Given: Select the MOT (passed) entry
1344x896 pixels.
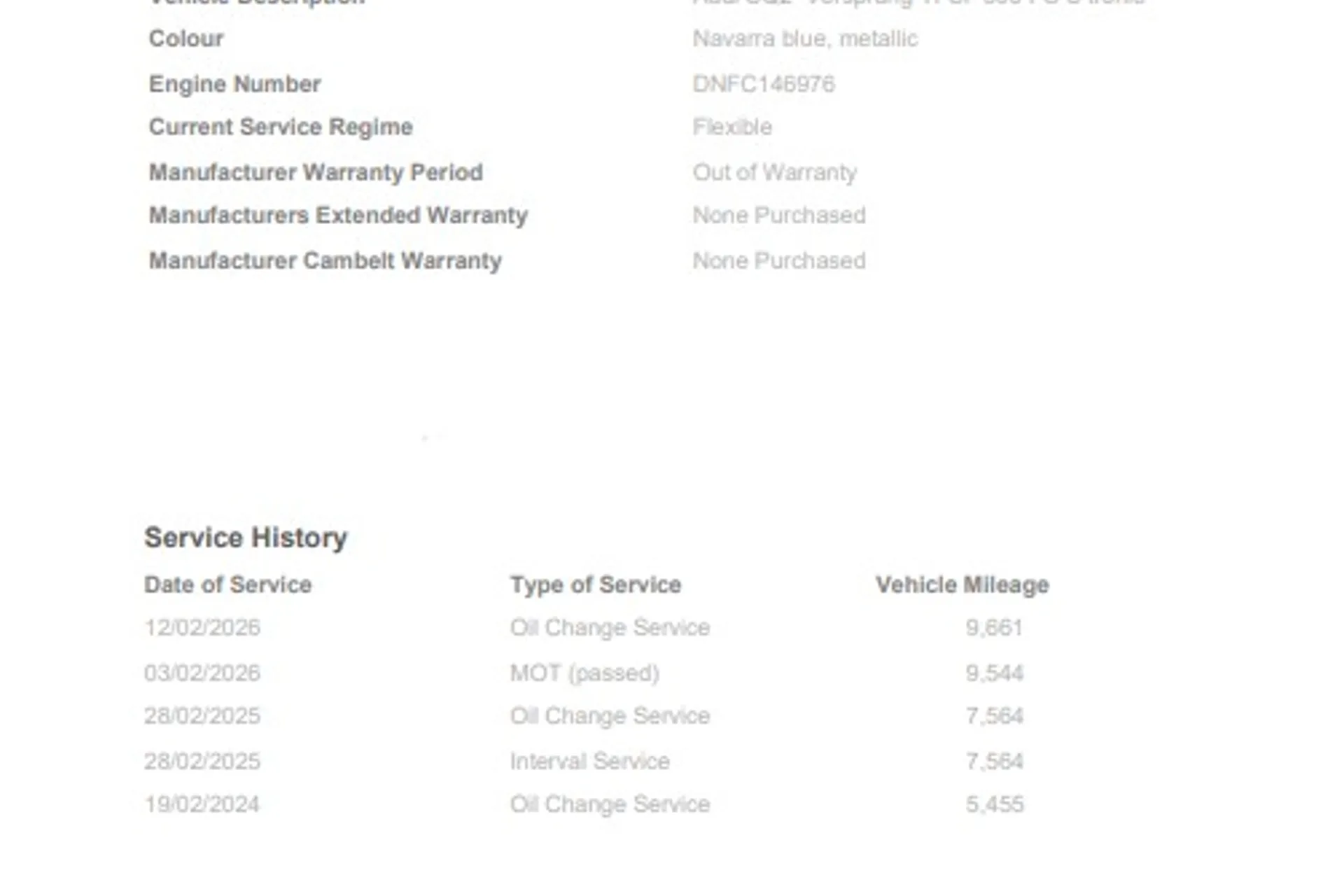Looking at the screenshot, I should tap(584, 673).
